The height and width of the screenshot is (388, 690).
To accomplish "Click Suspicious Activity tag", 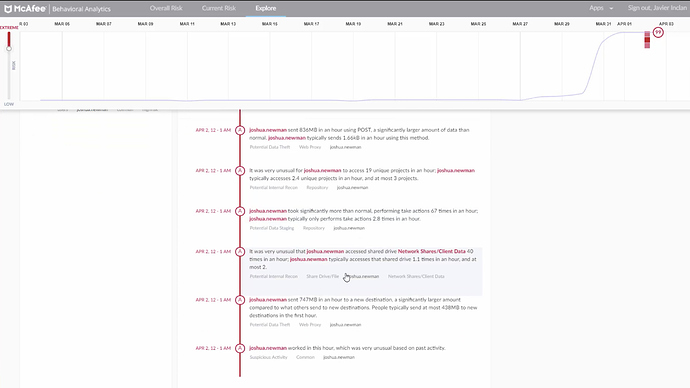I will click(268, 358).
